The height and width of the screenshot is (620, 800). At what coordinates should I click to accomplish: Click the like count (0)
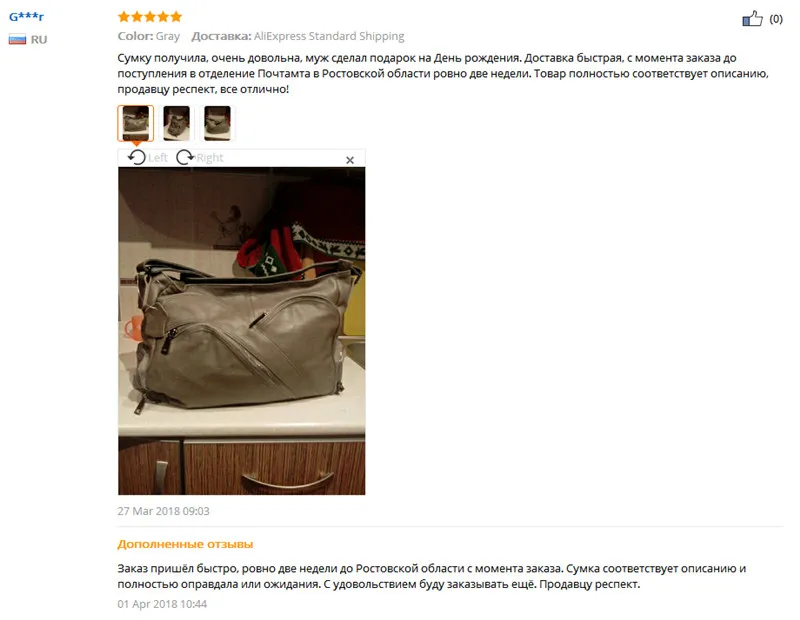(776, 19)
